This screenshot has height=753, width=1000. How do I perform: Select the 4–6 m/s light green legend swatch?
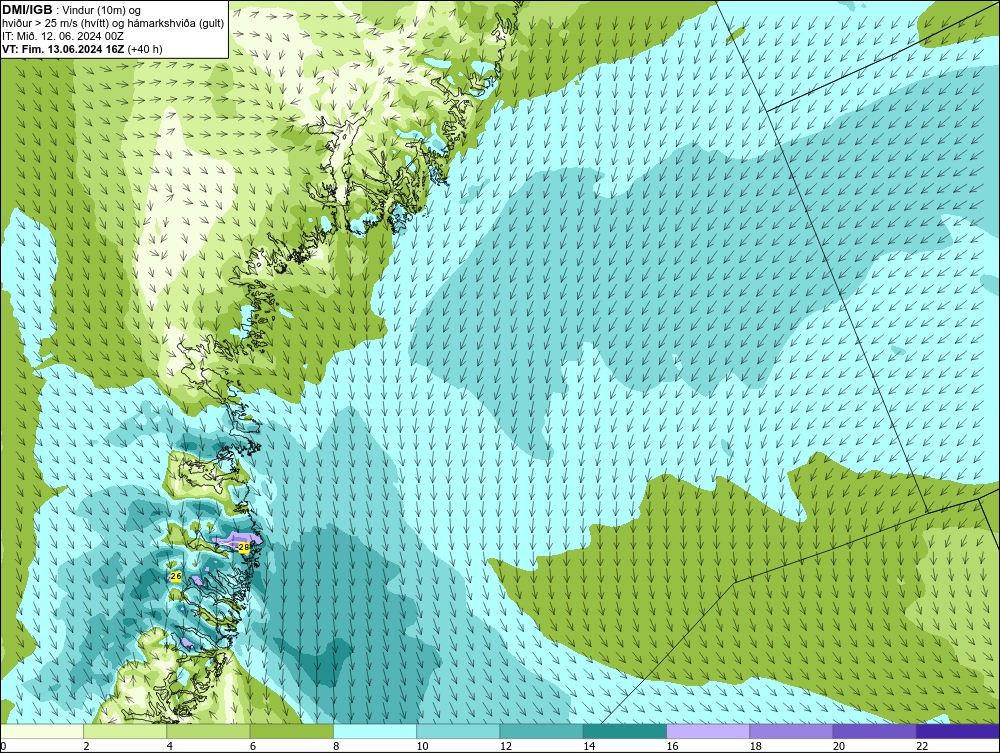click(x=209, y=731)
